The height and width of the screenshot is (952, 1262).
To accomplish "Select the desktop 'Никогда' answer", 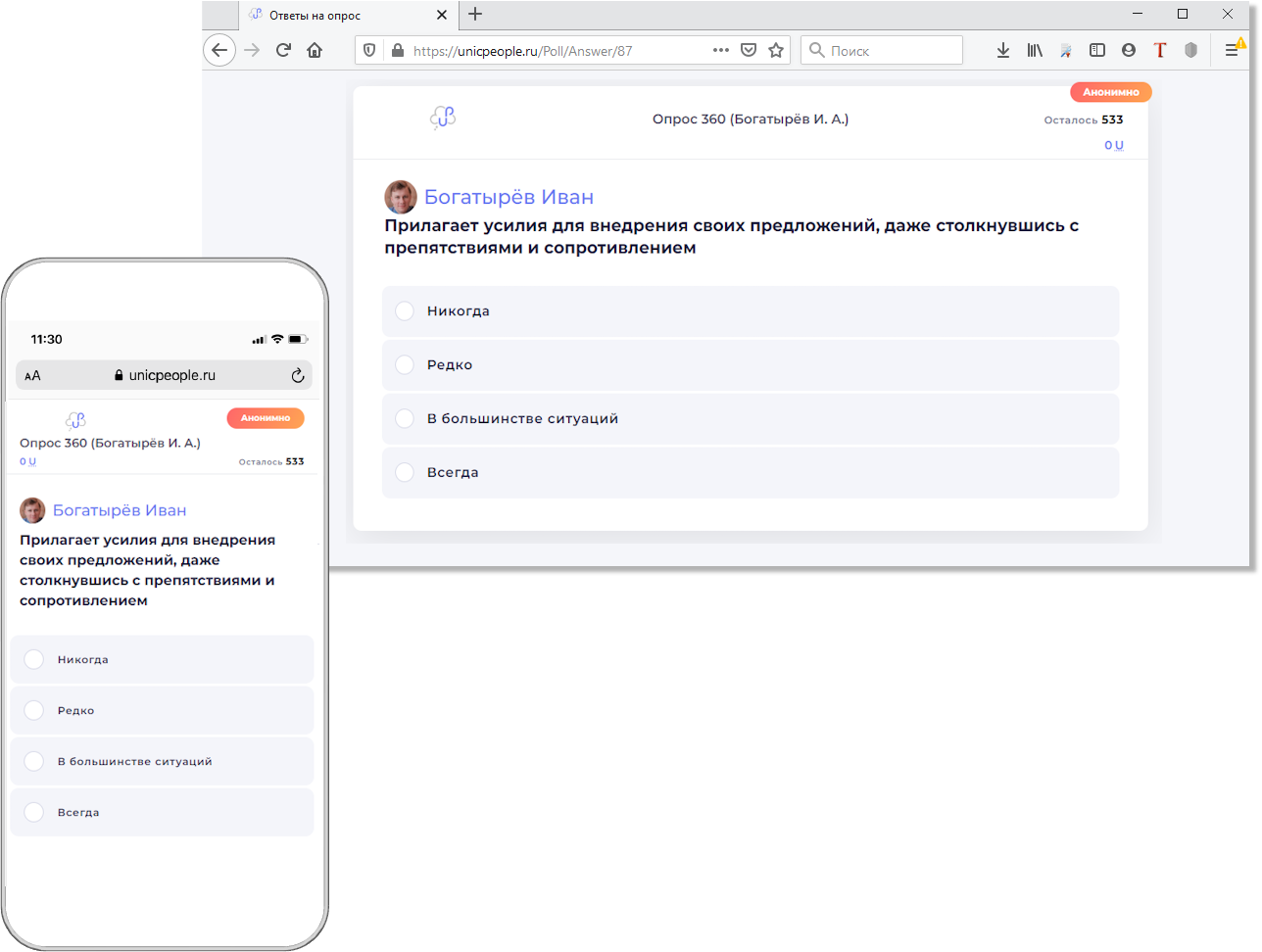I will (x=405, y=311).
